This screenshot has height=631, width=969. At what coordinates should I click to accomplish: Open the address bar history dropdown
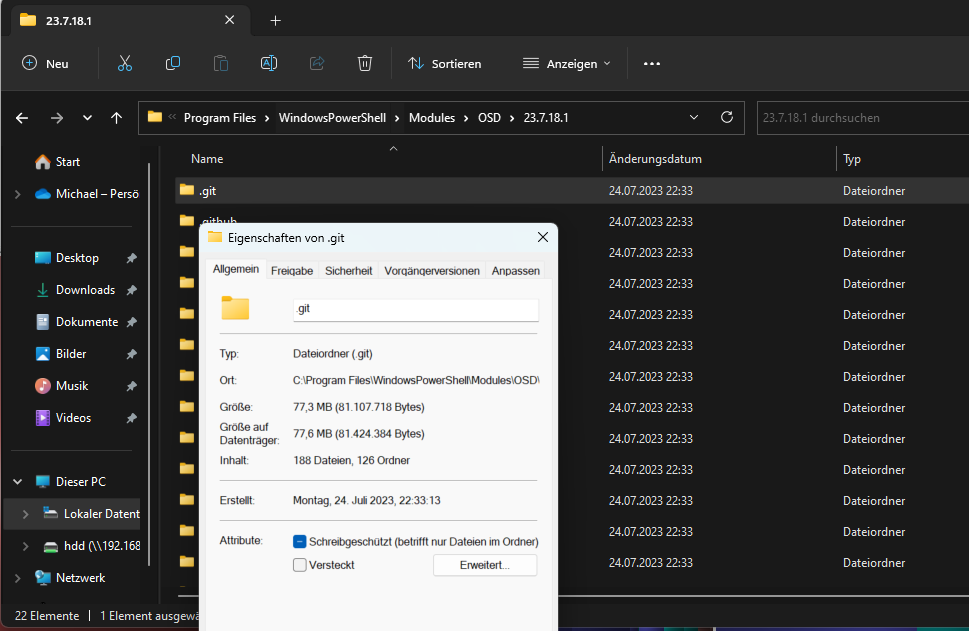coord(694,117)
